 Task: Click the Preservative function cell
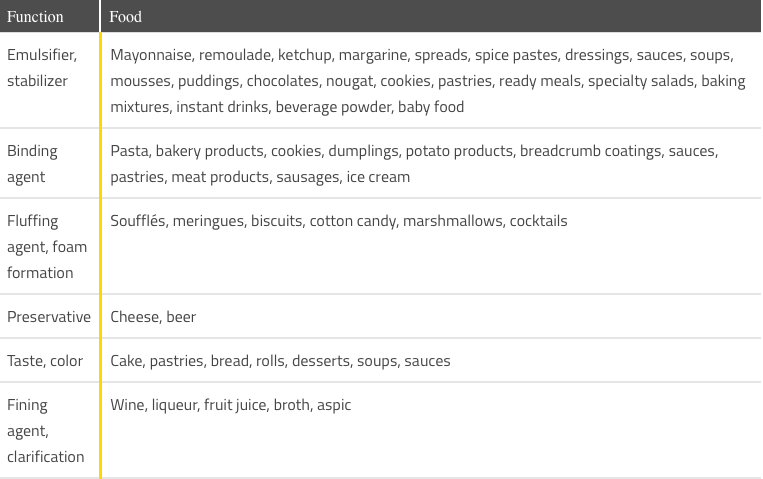[49, 316]
